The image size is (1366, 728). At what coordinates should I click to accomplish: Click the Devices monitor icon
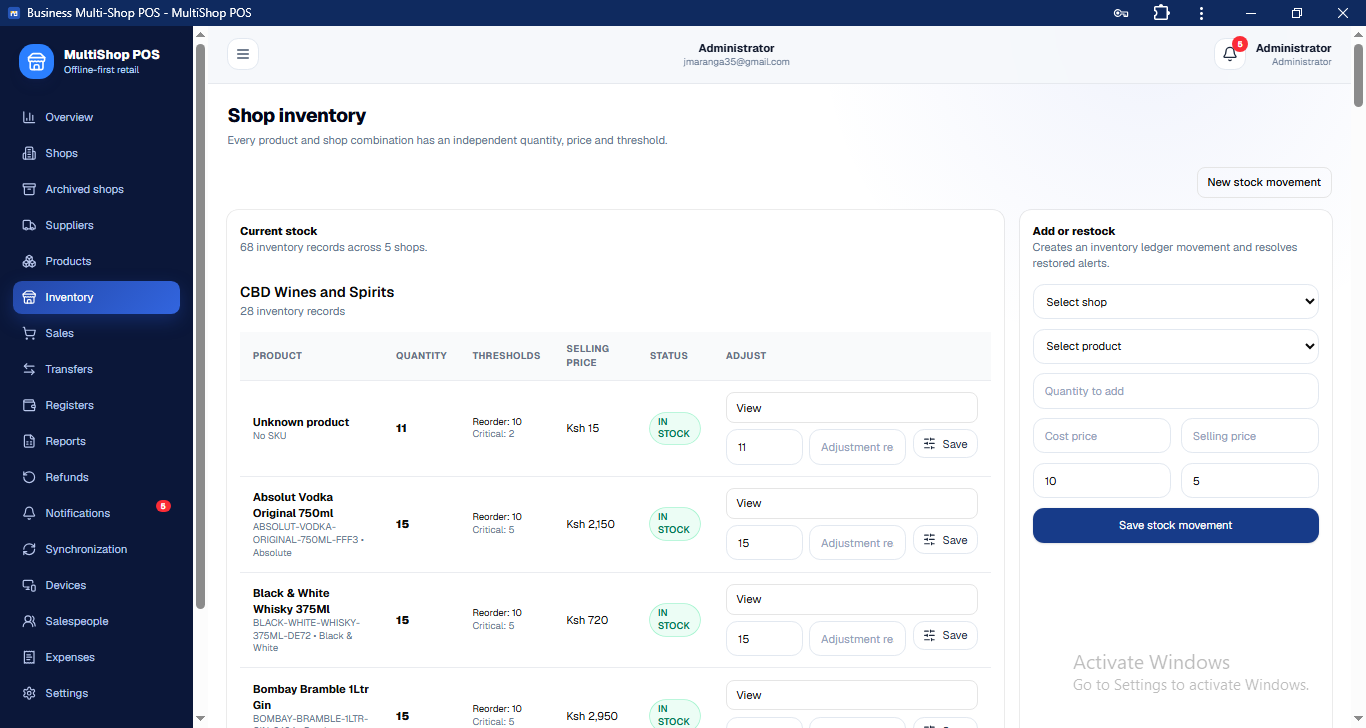29,585
